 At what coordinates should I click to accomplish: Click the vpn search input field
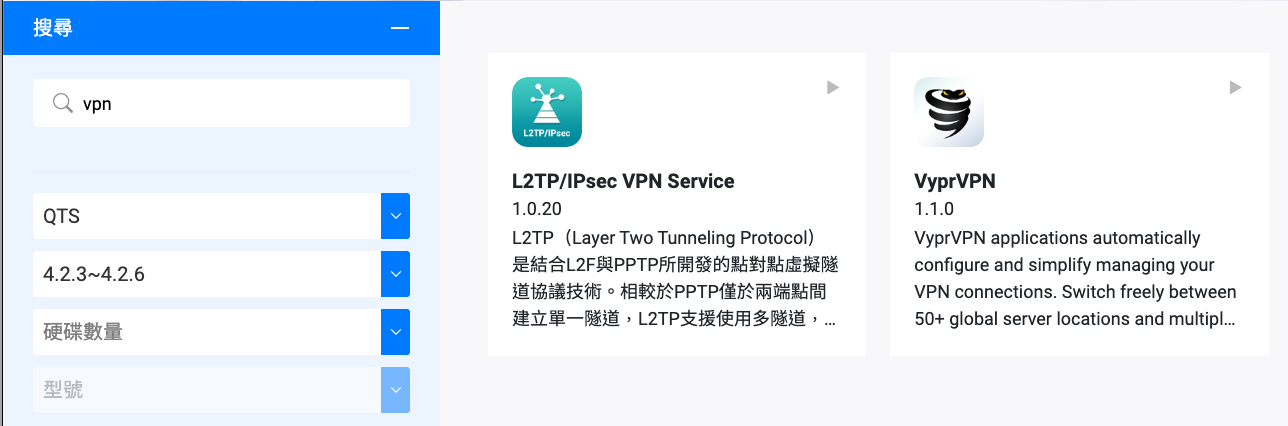221,104
